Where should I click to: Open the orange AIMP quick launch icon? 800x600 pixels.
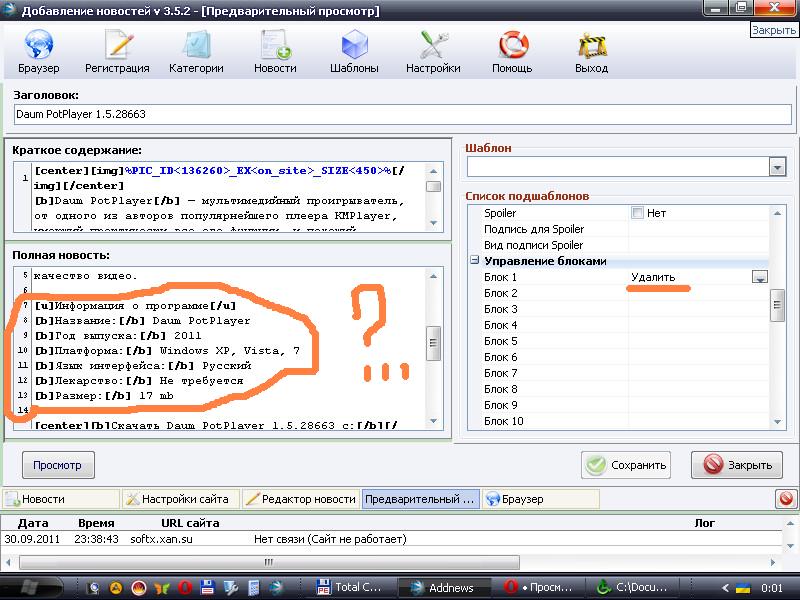point(116,587)
